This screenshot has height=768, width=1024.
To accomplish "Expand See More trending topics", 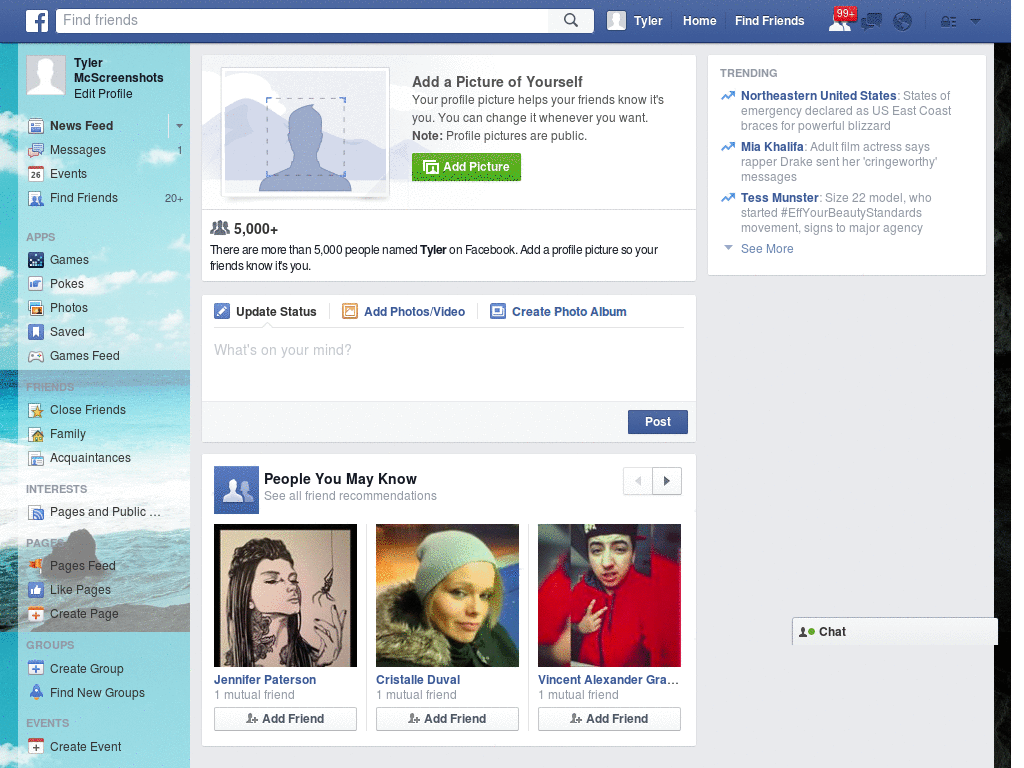I will coord(767,249).
